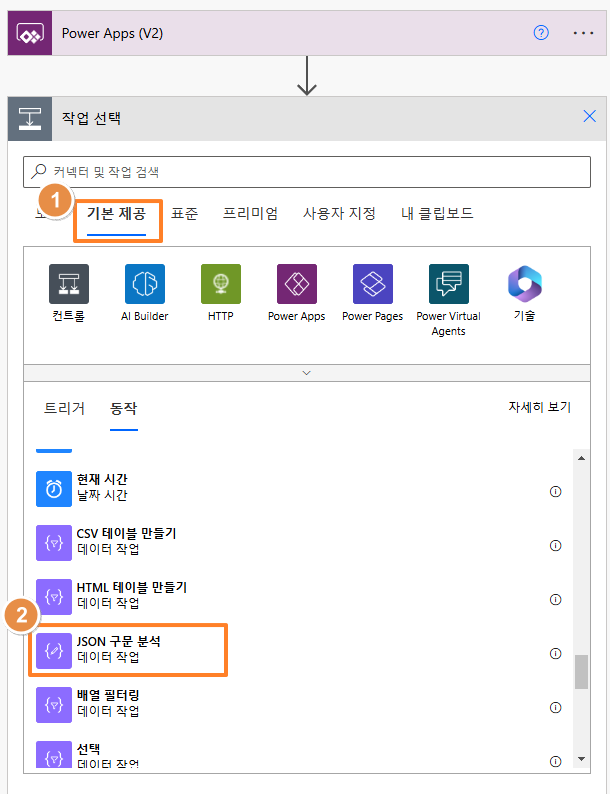Show info for JSON 구문 분석

pyautogui.click(x=555, y=654)
